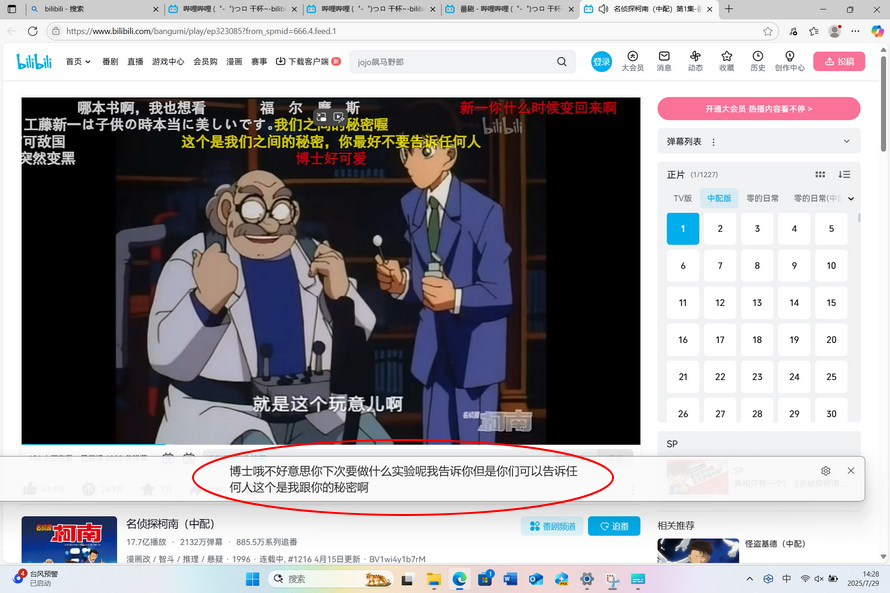Select episode 25
890x593 pixels.
click(x=831, y=377)
